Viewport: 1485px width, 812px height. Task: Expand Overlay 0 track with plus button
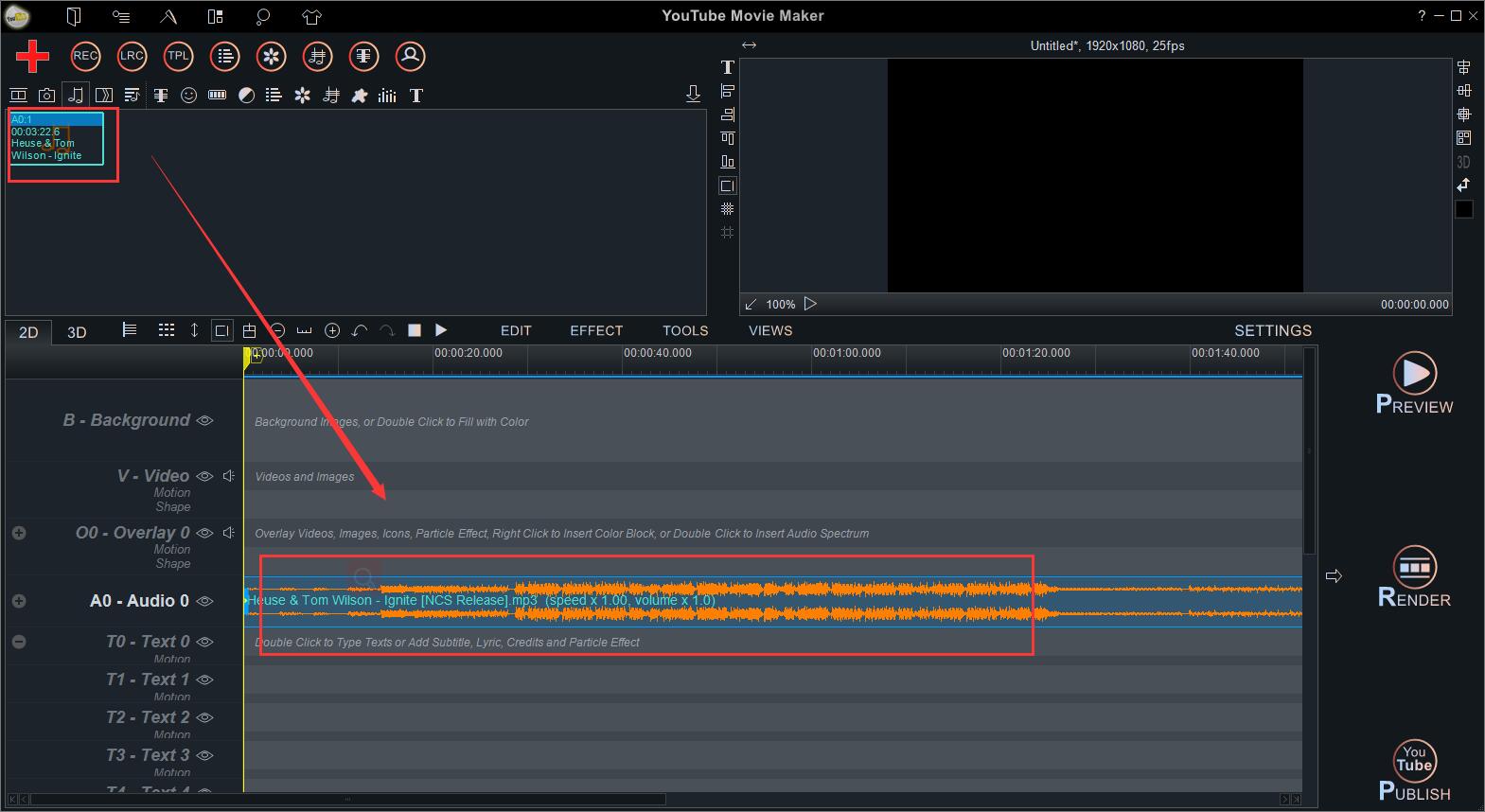tap(19, 533)
